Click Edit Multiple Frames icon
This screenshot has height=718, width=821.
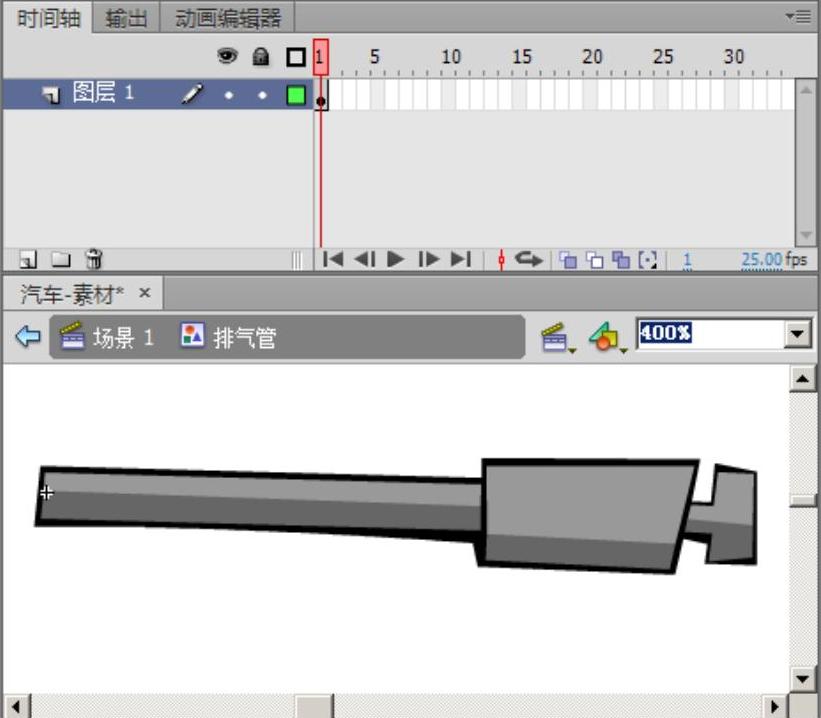click(621, 260)
